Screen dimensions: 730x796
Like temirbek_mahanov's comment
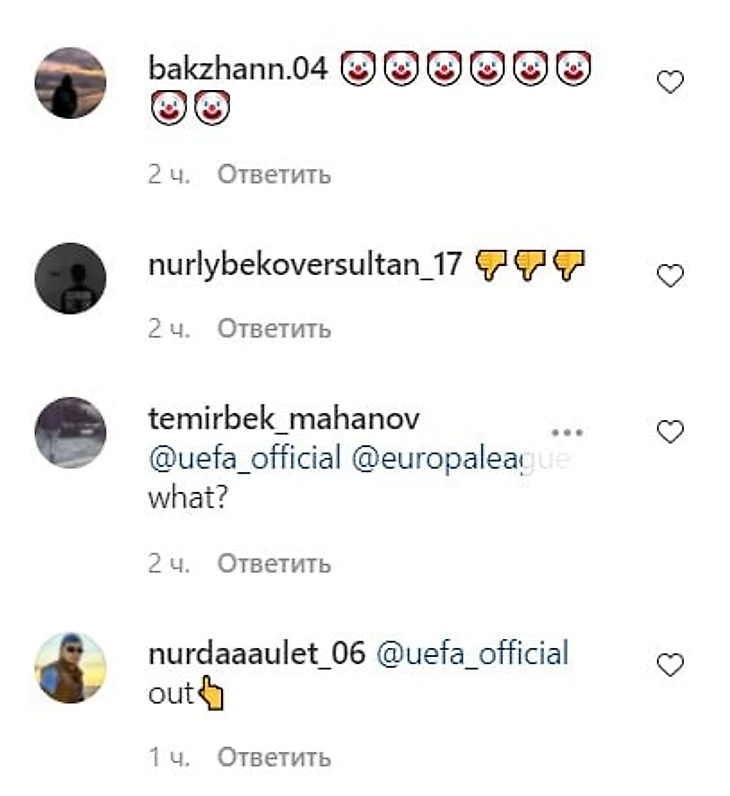click(x=670, y=432)
